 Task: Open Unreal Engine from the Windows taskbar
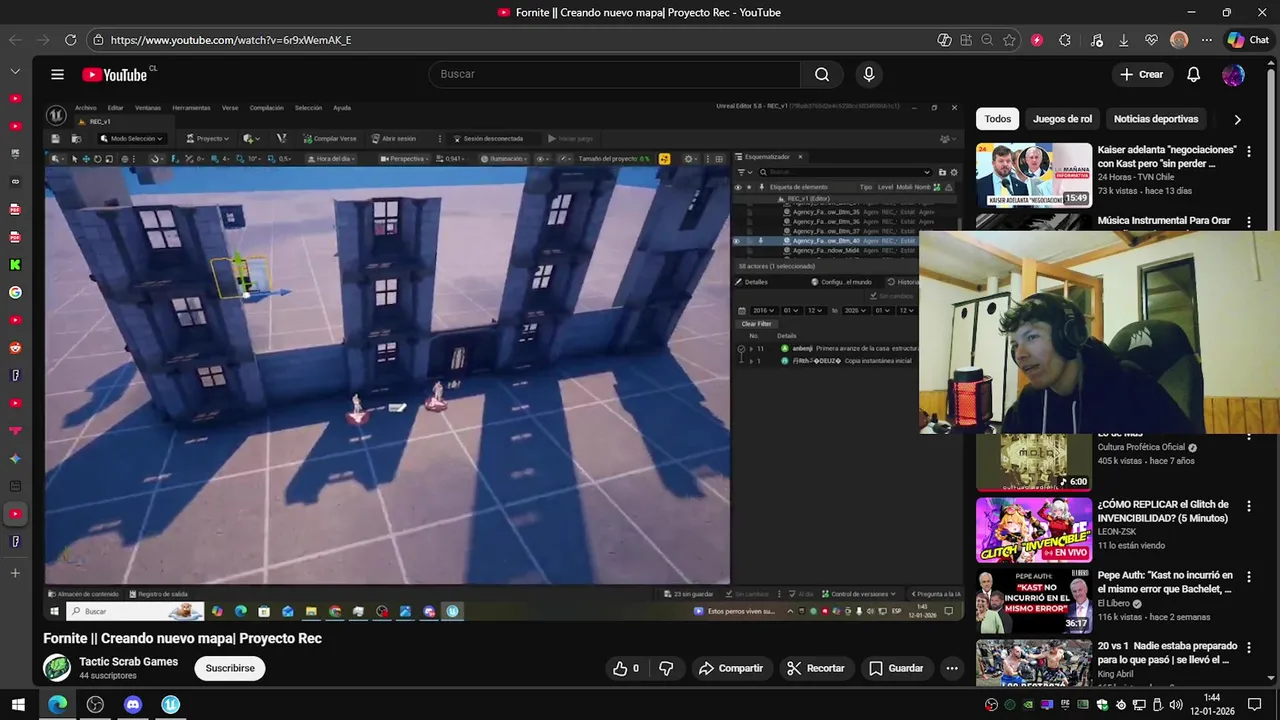tap(171, 705)
